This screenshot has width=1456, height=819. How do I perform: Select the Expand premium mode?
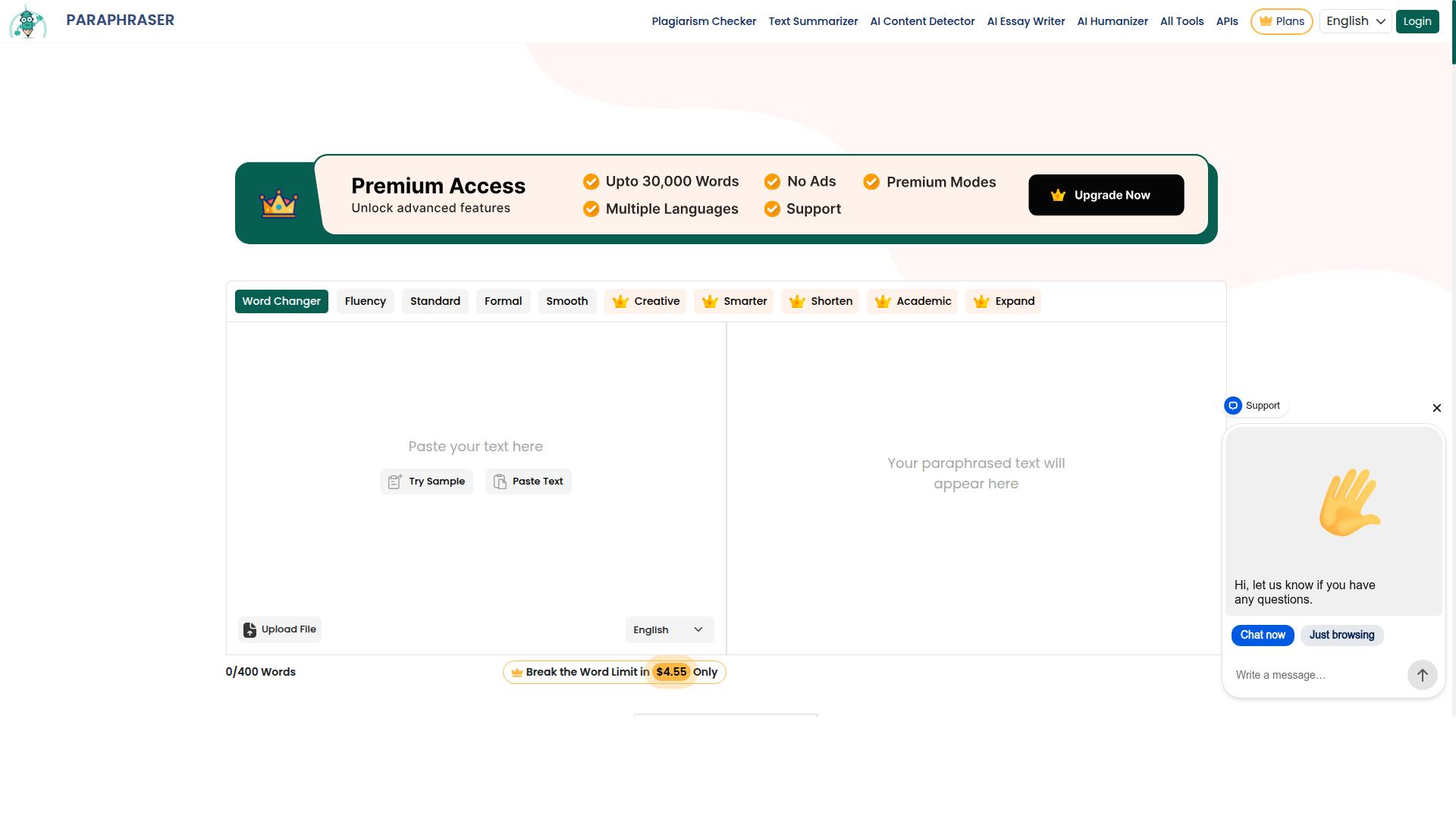click(1003, 301)
